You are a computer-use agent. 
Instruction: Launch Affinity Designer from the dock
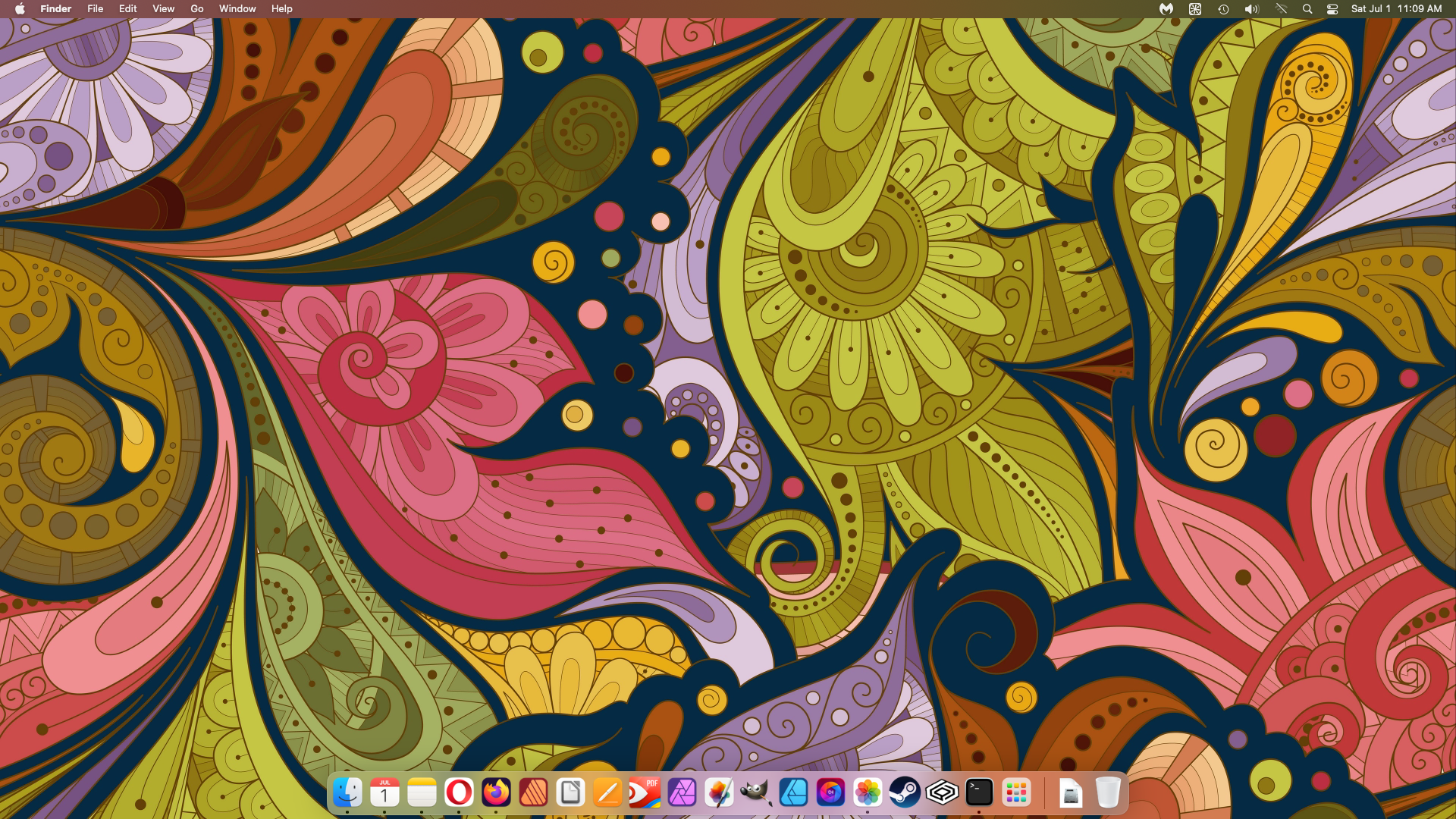pos(793,793)
